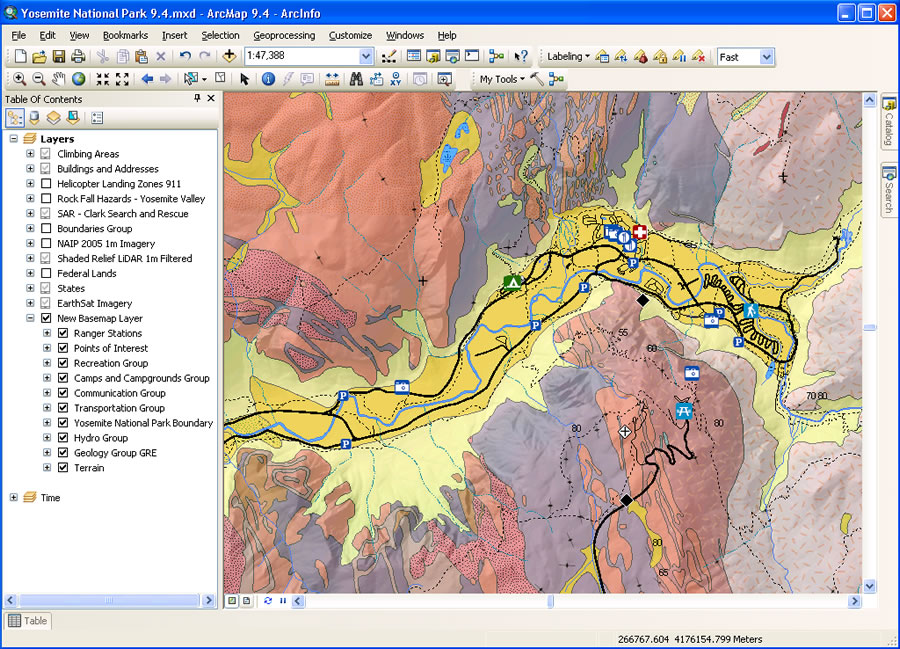The image size is (900, 649).
Task: Save the map with the floppy icon
Action: [x=59, y=56]
